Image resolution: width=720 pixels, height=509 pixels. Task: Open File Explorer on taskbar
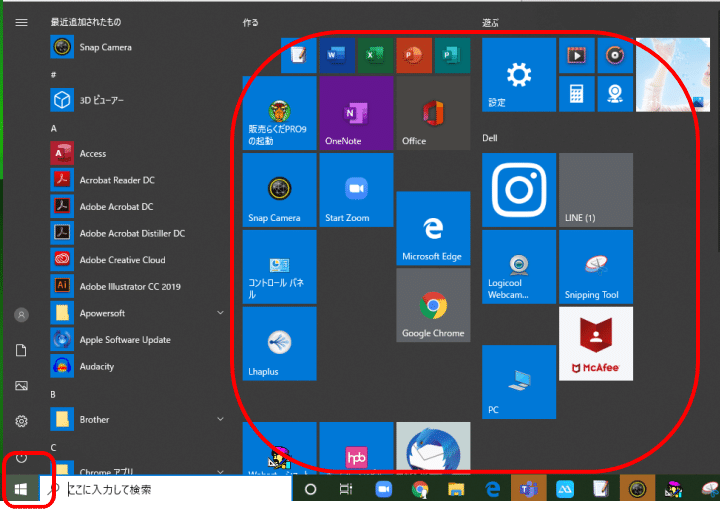tap(456, 489)
